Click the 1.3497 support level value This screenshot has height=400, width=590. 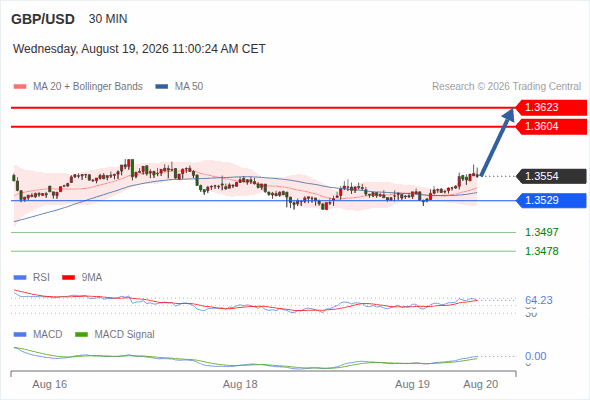point(542,232)
